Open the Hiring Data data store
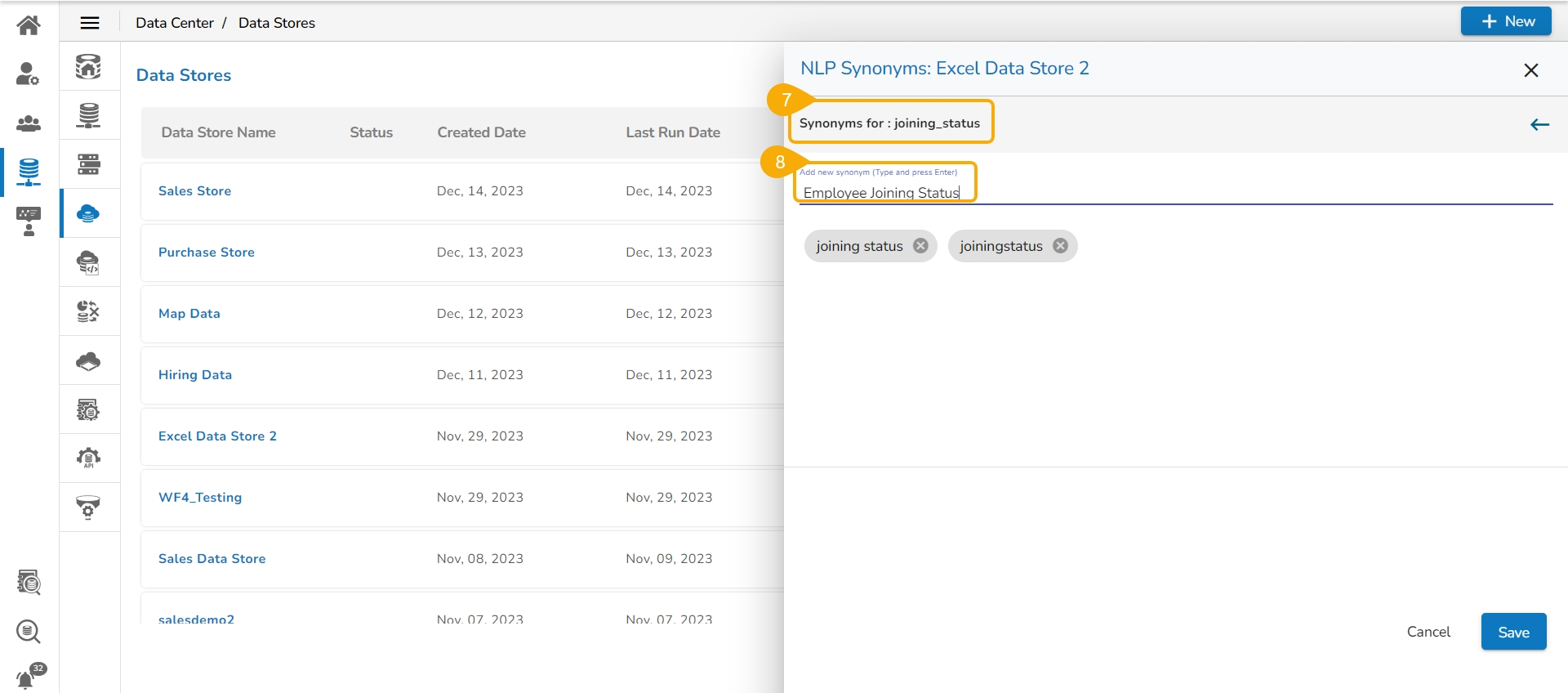 pos(195,375)
